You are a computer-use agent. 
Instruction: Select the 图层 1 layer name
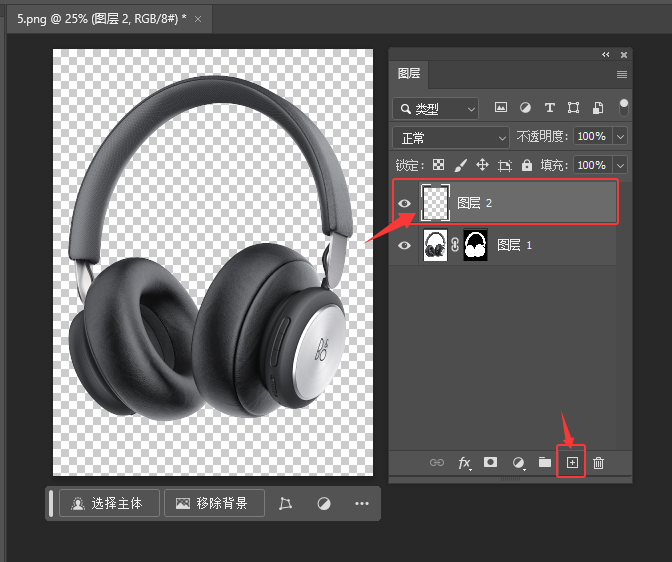514,245
